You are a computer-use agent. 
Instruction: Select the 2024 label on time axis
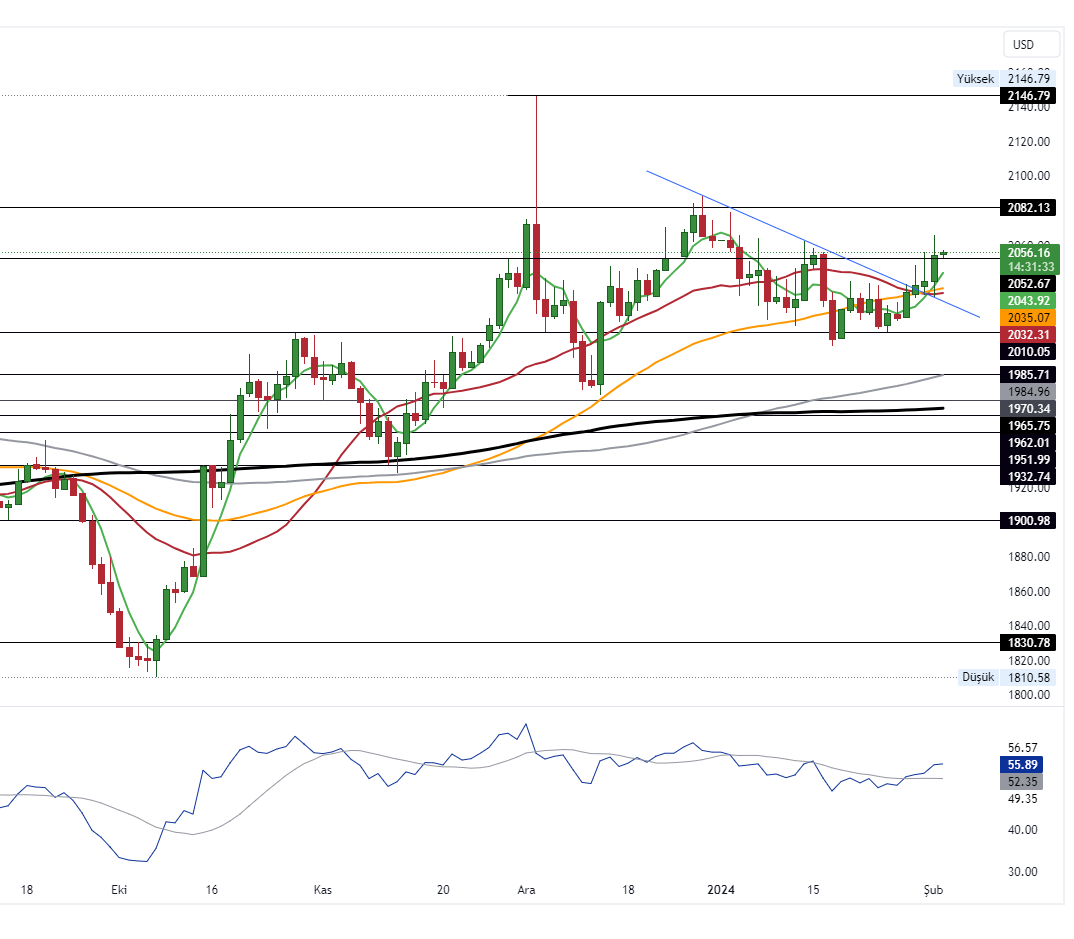[720, 889]
